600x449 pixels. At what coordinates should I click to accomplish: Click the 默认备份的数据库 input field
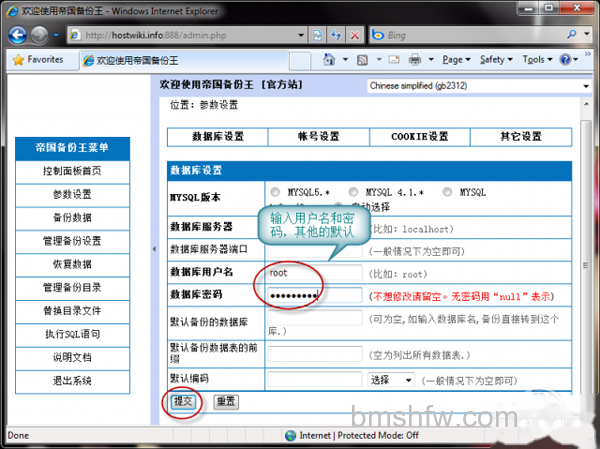point(315,318)
